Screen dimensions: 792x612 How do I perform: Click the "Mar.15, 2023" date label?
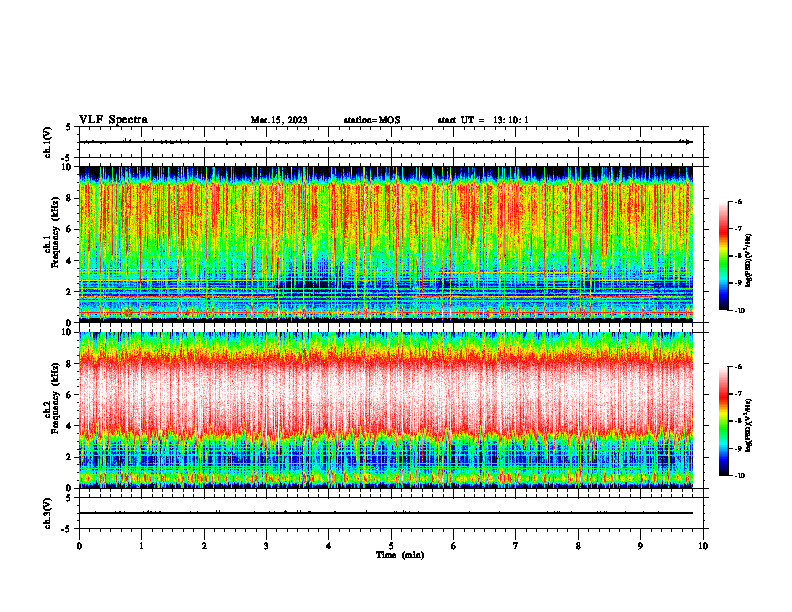coord(279,120)
